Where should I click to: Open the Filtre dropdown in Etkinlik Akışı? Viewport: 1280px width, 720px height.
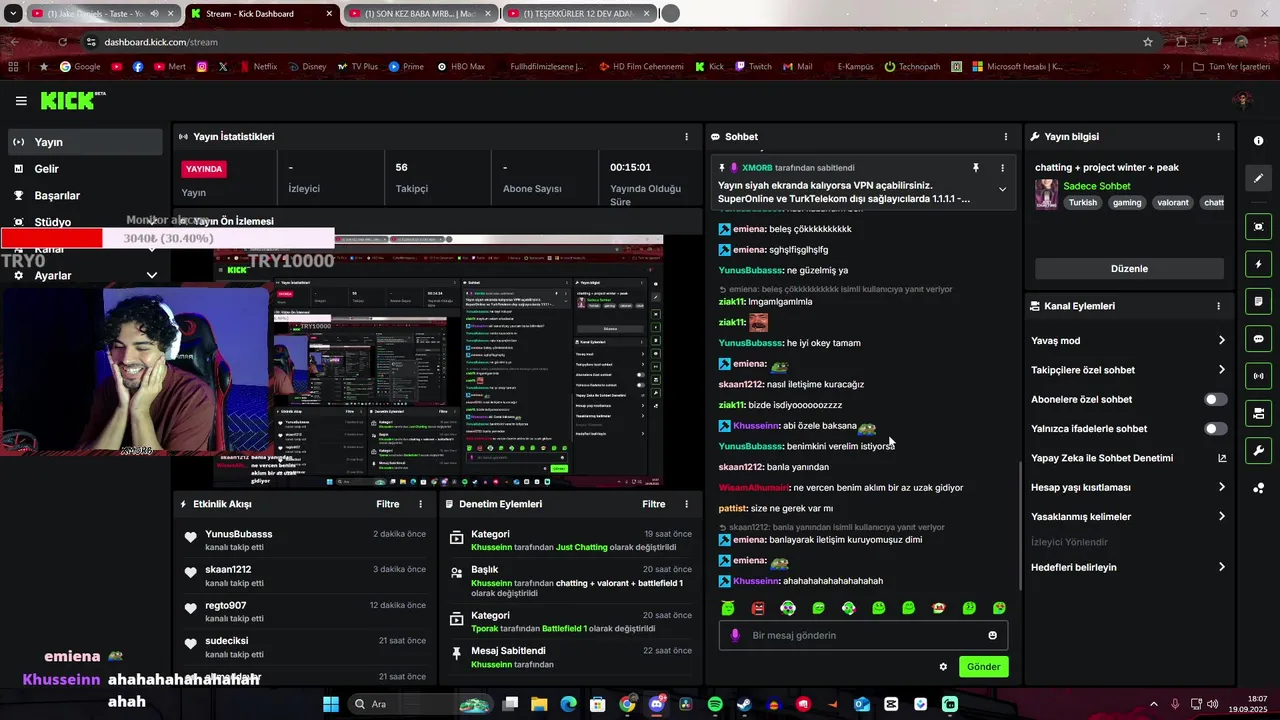click(388, 504)
